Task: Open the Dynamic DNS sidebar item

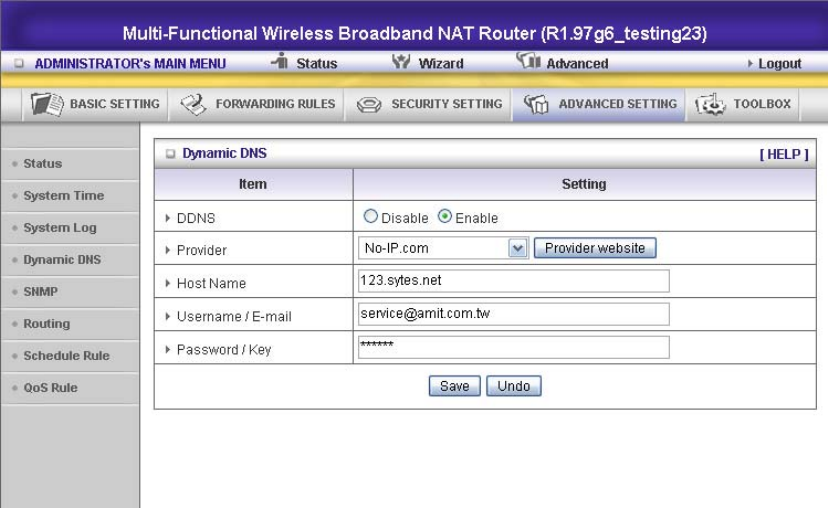Action: 62,260
